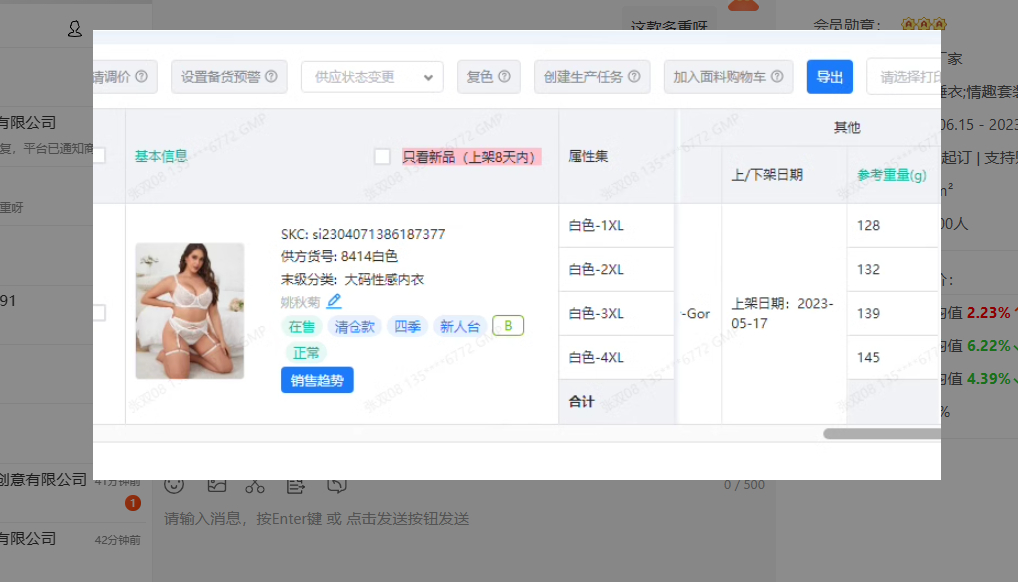Click the weight value 145
Viewport: 1018px width, 582px height.
[x=869, y=358]
